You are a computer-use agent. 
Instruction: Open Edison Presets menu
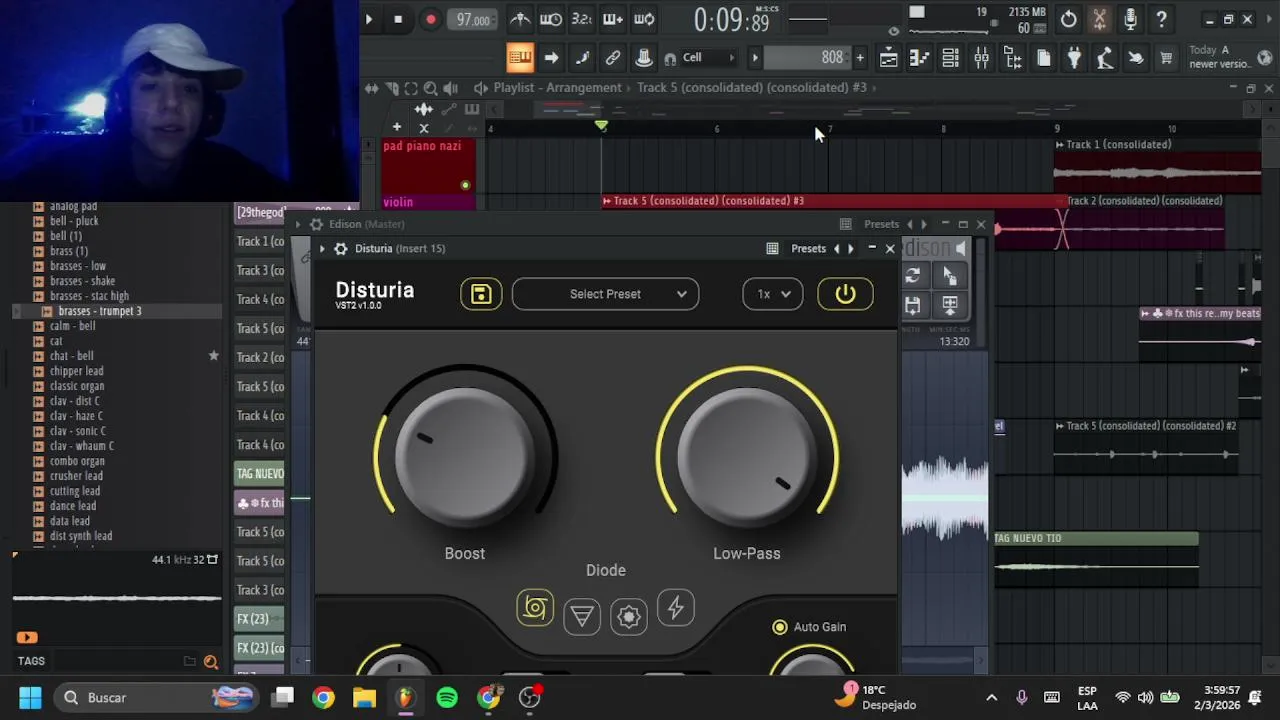coord(881,224)
